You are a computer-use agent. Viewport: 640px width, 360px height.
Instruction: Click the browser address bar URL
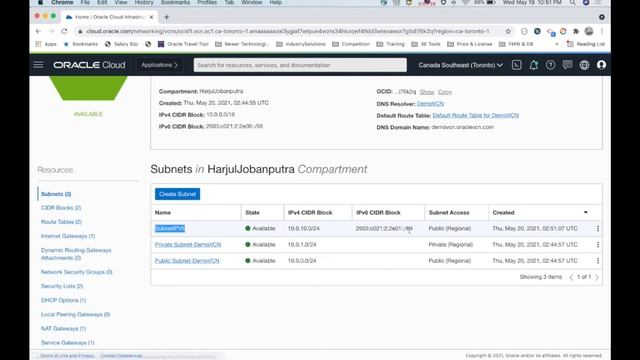287,31
